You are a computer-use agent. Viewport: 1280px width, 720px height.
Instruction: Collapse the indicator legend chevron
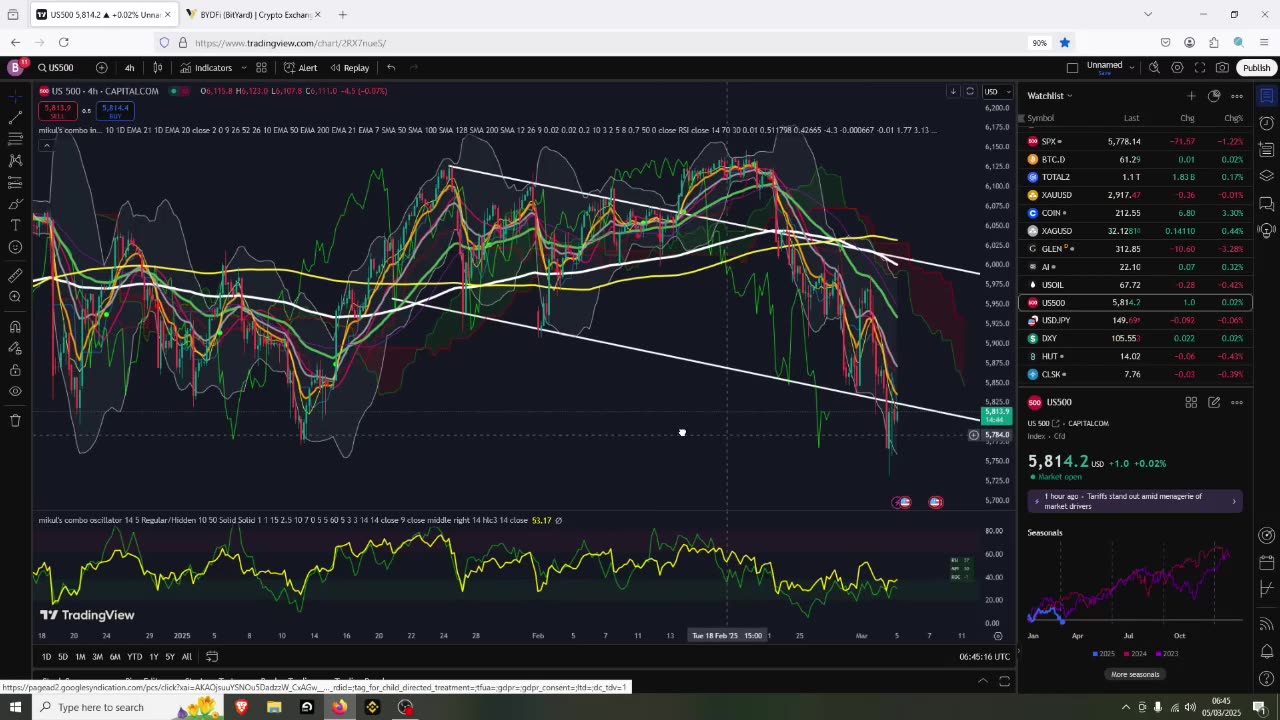[46, 145]
